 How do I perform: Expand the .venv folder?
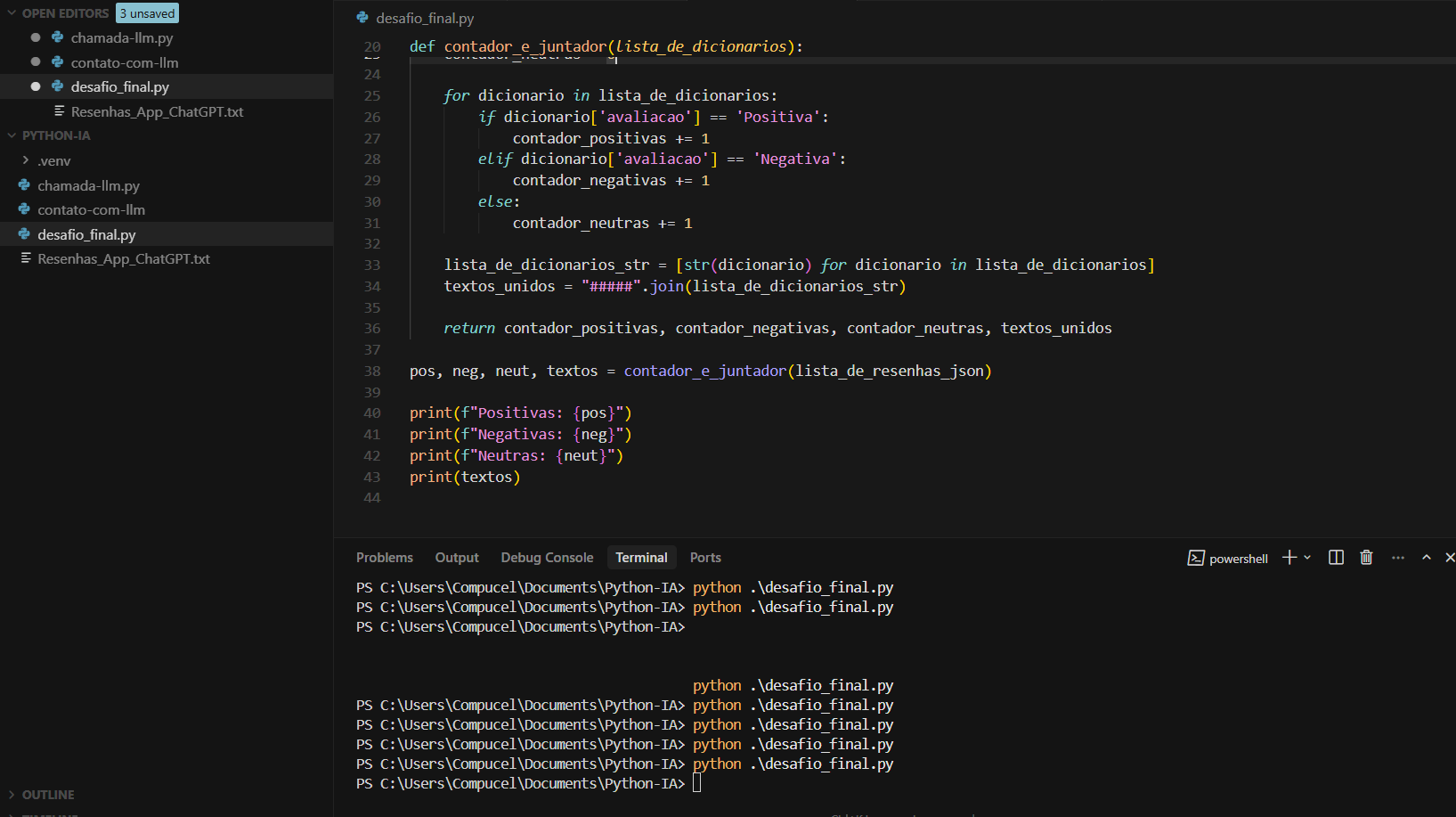(26, 160)
